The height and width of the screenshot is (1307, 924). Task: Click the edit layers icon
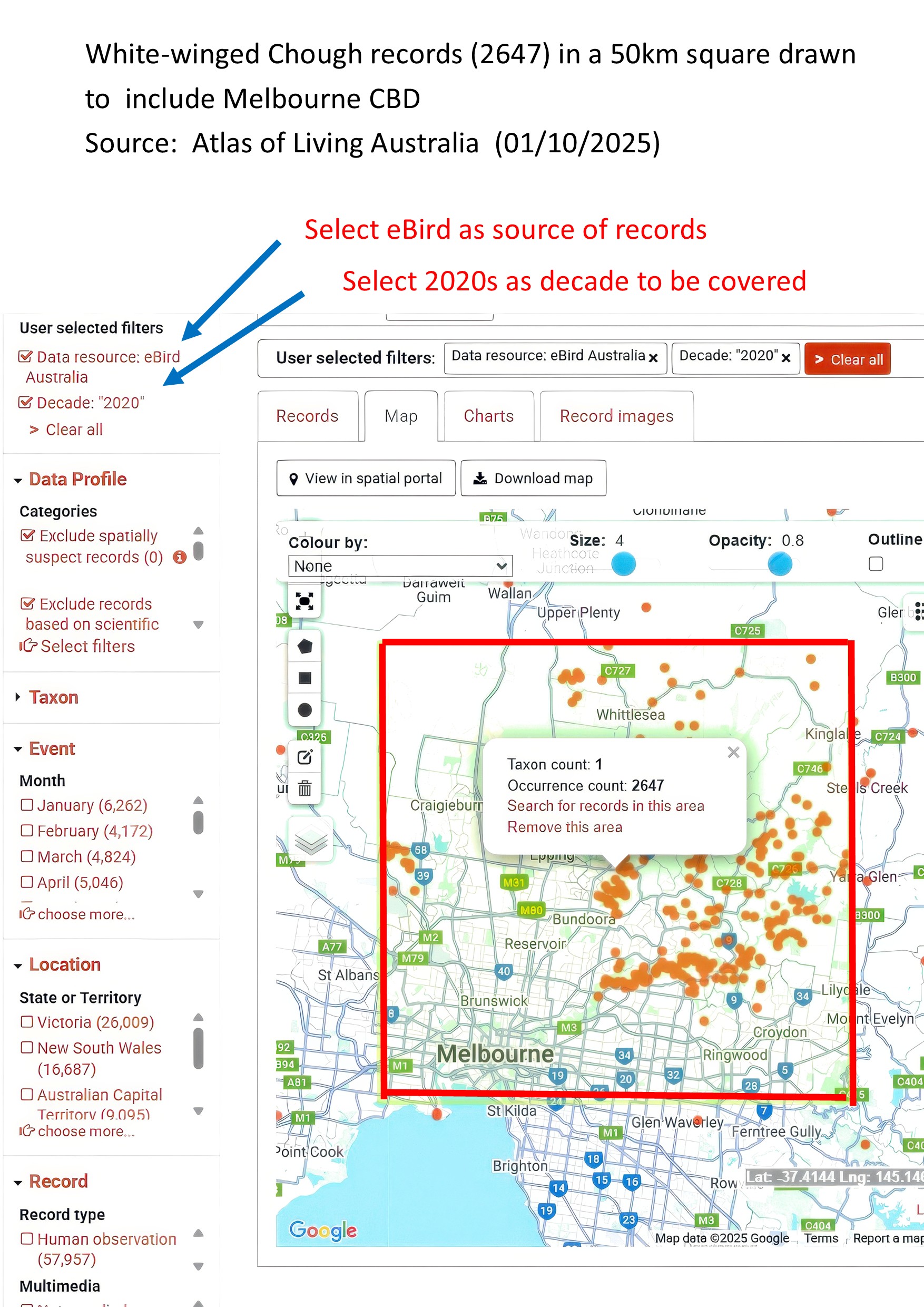[x=304, y=757]
